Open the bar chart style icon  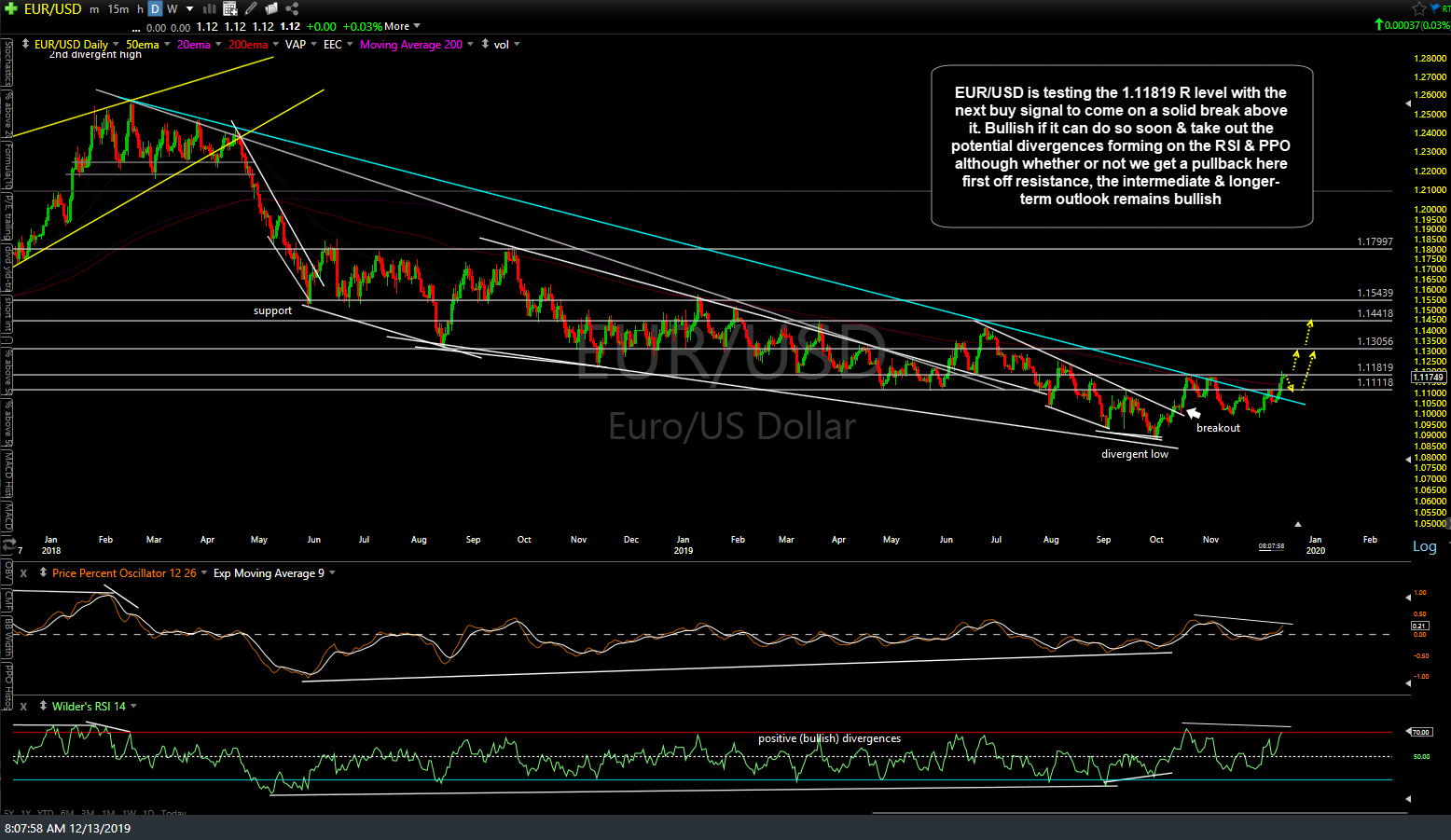[x=210, y=8]
